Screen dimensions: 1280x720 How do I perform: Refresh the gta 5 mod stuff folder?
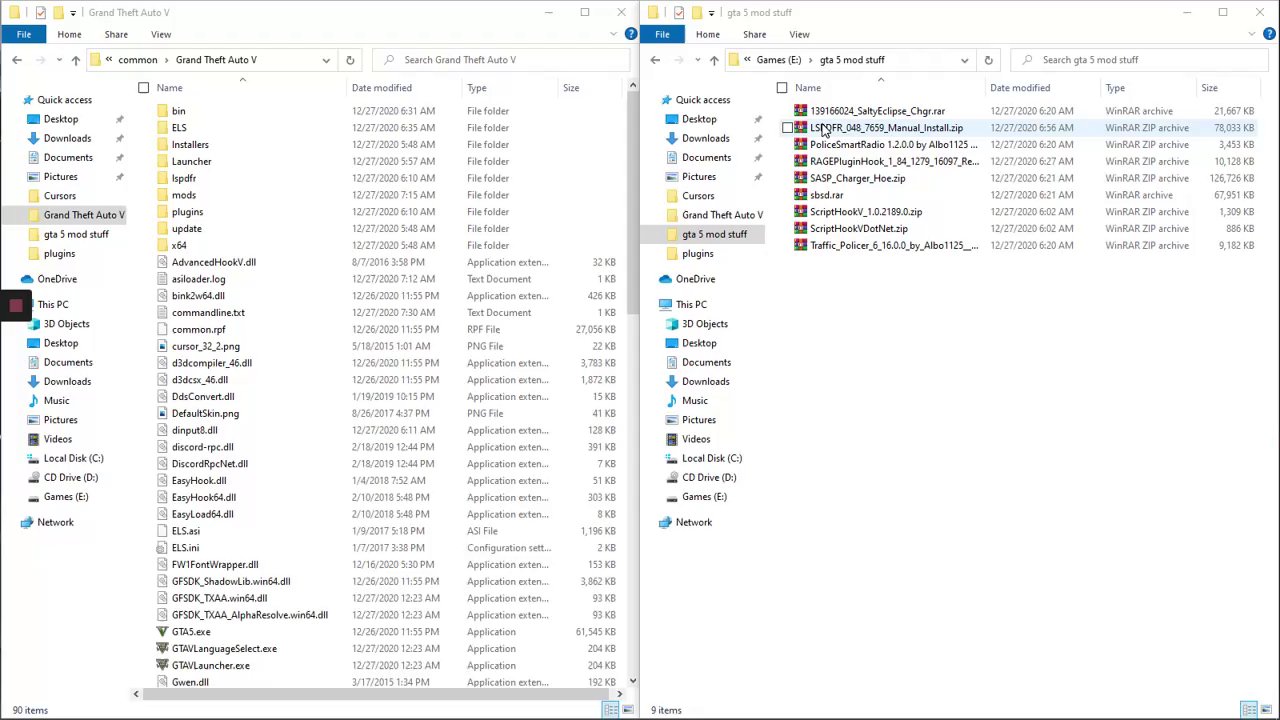988,60
